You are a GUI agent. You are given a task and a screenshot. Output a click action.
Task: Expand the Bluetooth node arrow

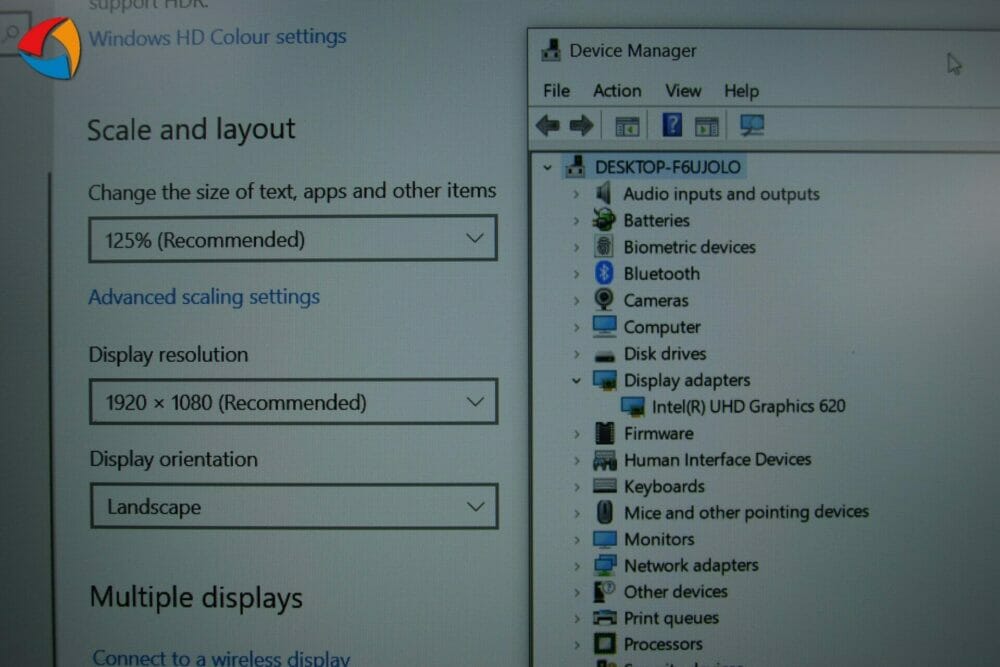tap(576, 274)
